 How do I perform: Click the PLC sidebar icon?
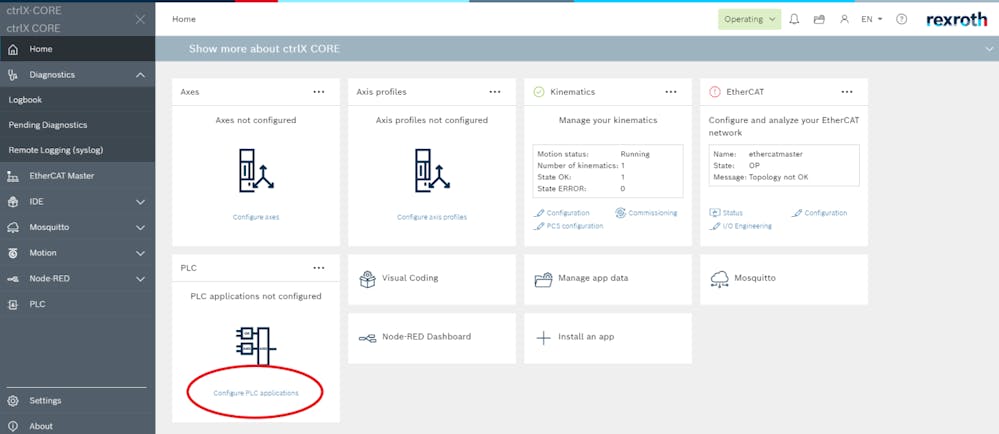click(13, 305)
